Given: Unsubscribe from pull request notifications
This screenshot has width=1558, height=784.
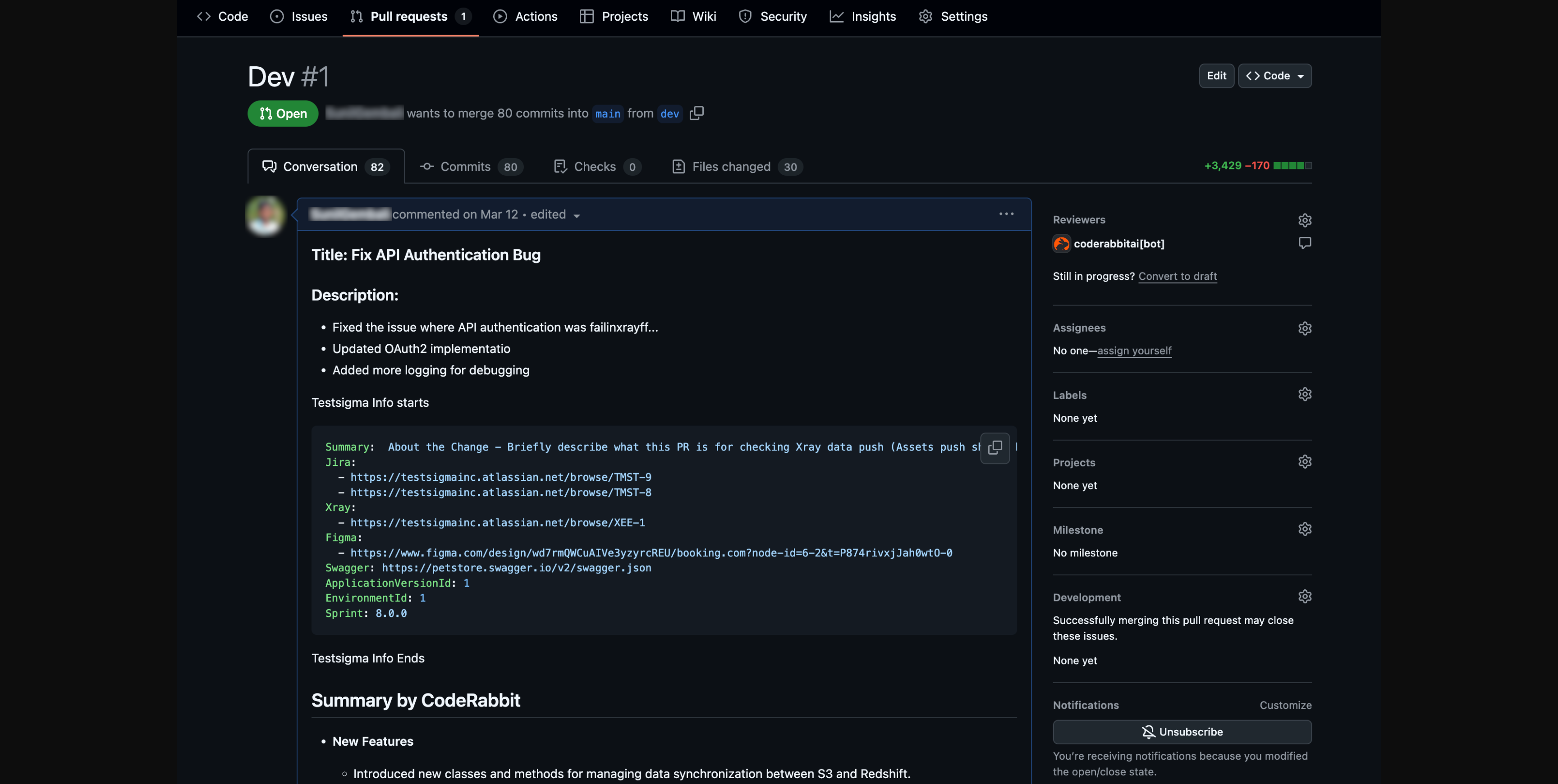Looking at the screenshot, I should coord(1182,731).
